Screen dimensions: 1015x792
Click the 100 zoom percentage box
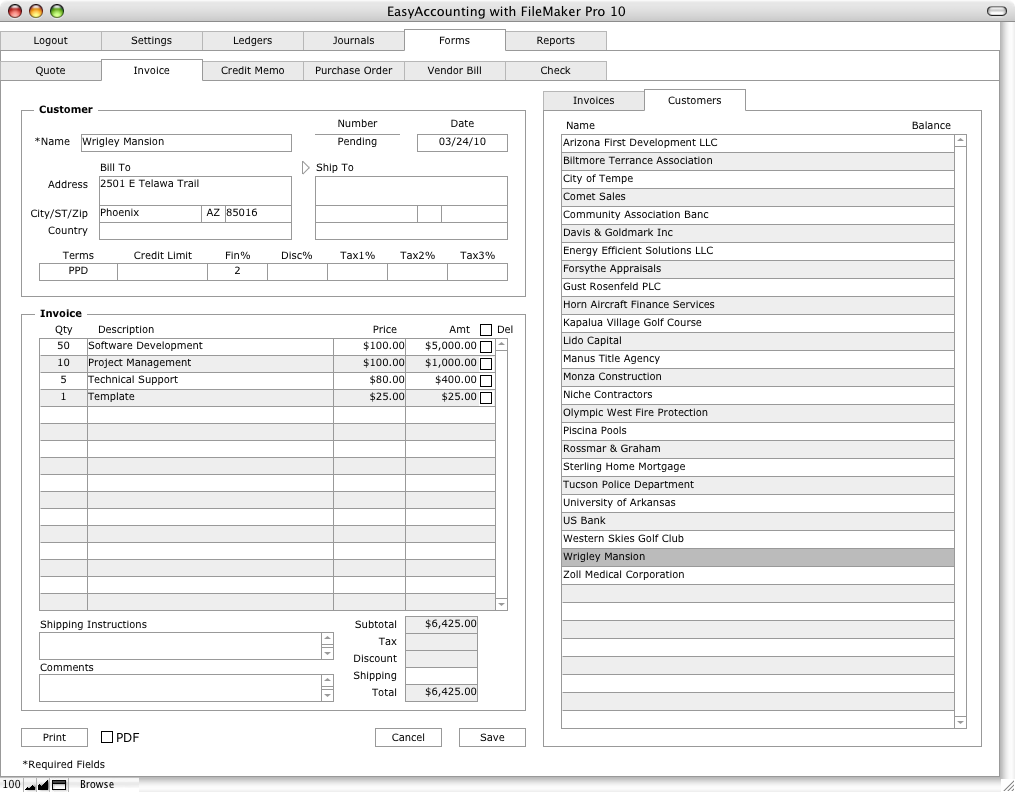[x=11, y=784]
